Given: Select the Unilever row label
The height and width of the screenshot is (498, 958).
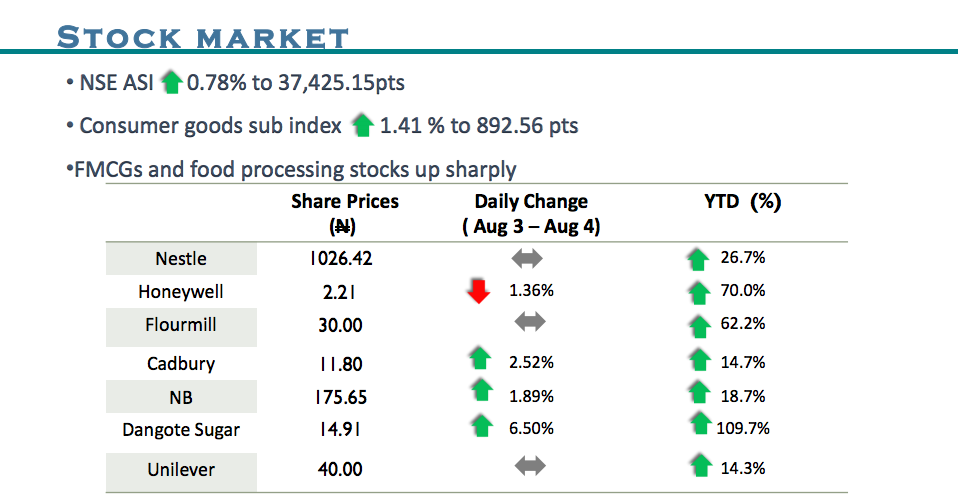Looking at the screenshot, I should point(181,468).
